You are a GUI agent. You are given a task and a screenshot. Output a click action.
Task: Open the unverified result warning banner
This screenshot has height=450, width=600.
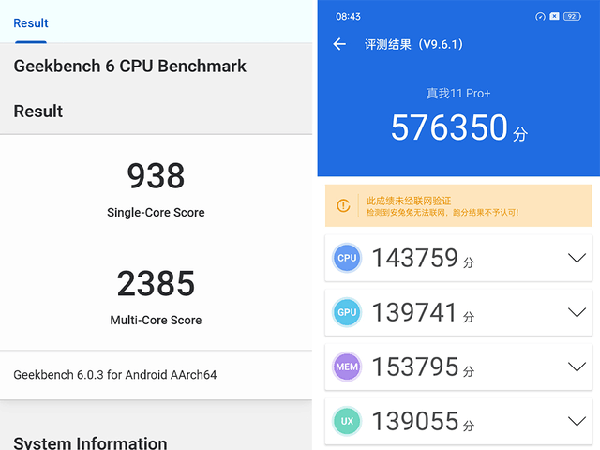455,205
